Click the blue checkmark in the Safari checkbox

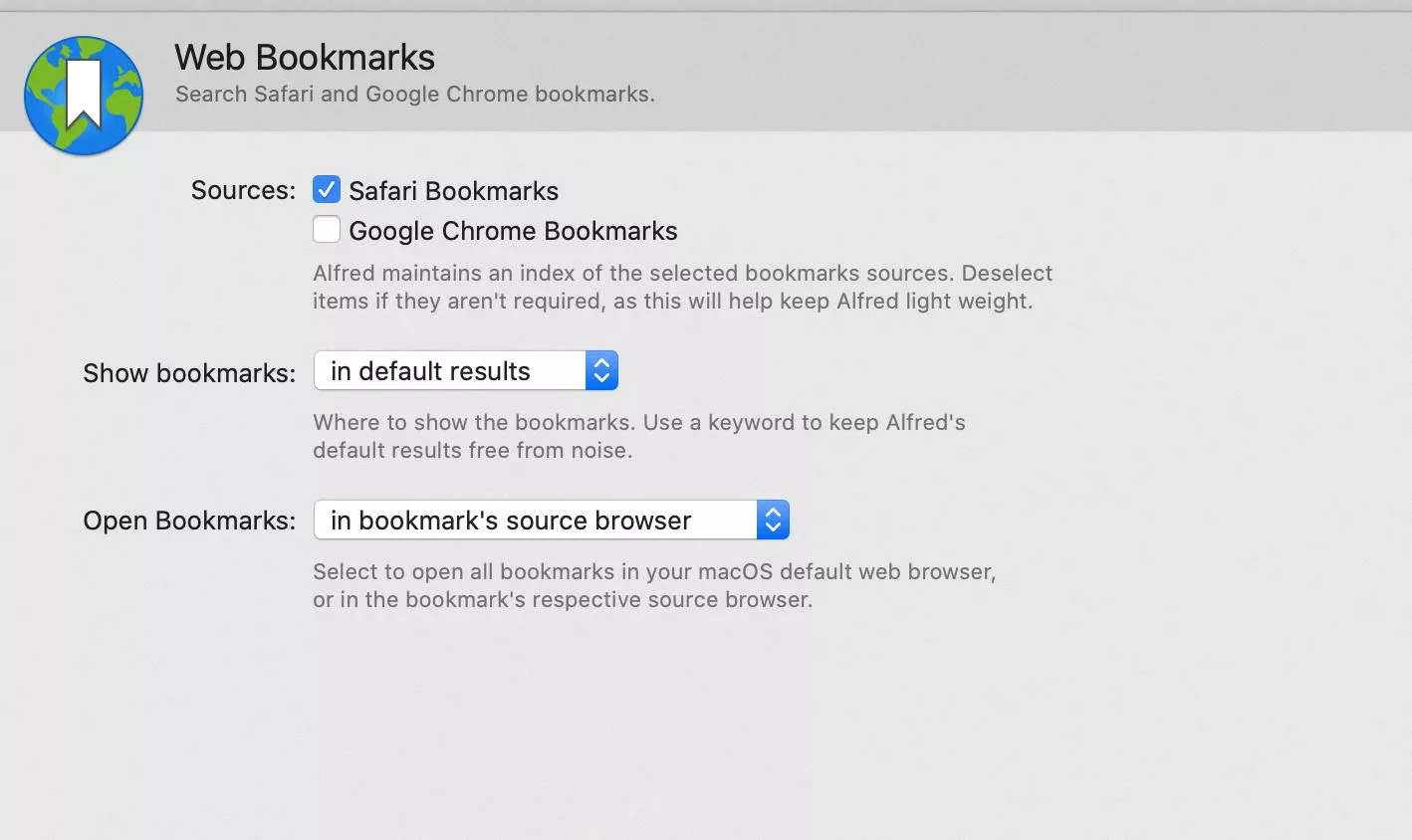327,189
